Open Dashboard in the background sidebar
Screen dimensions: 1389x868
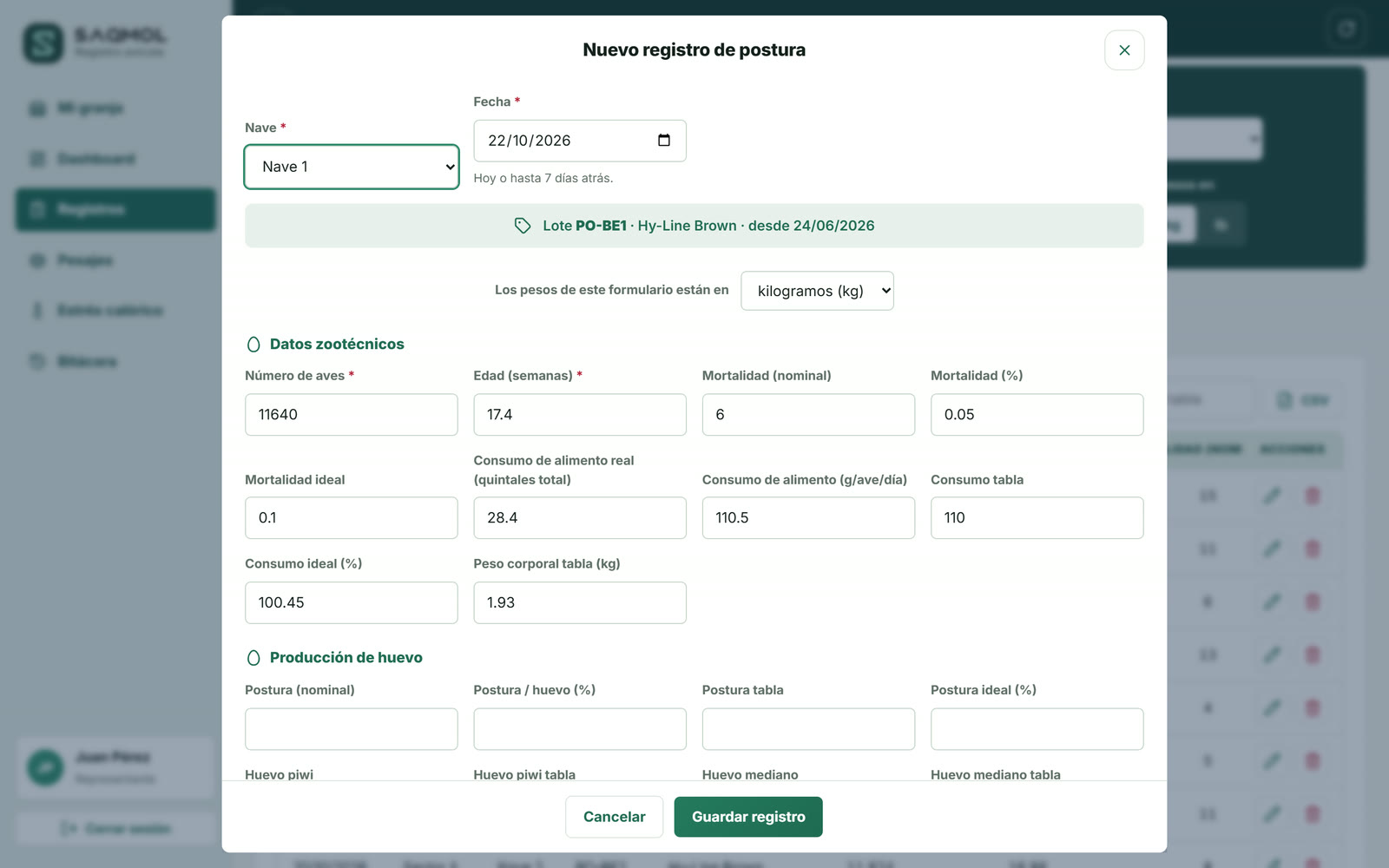(x=115, y=159)
